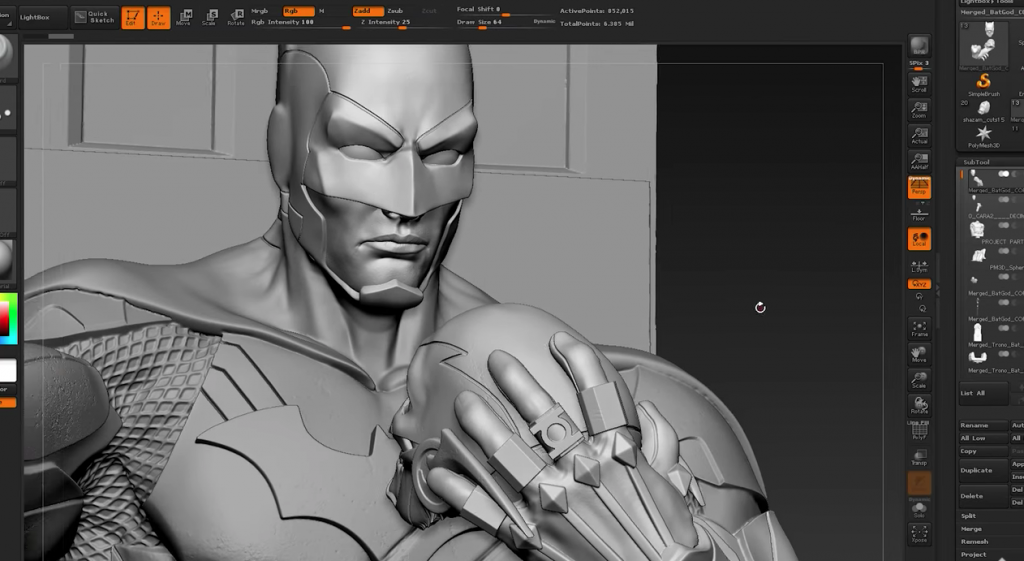The image size is (1024, 561).
Task: Toggle visibility of PM3D_Sphere subtool
Action: click(x=1004, y=251)
